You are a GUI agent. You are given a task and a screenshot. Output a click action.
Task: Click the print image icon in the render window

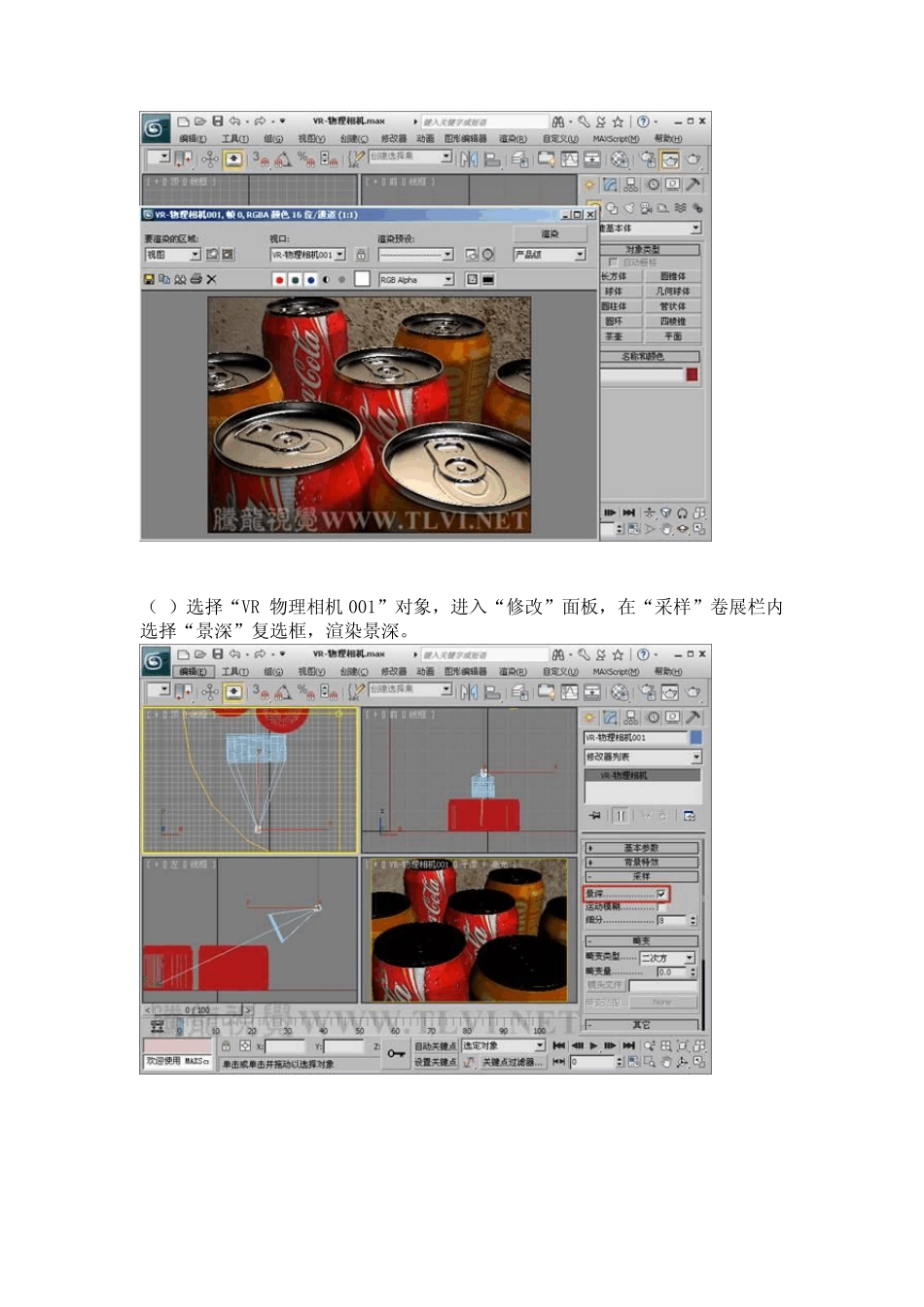[x=195, y=280]
